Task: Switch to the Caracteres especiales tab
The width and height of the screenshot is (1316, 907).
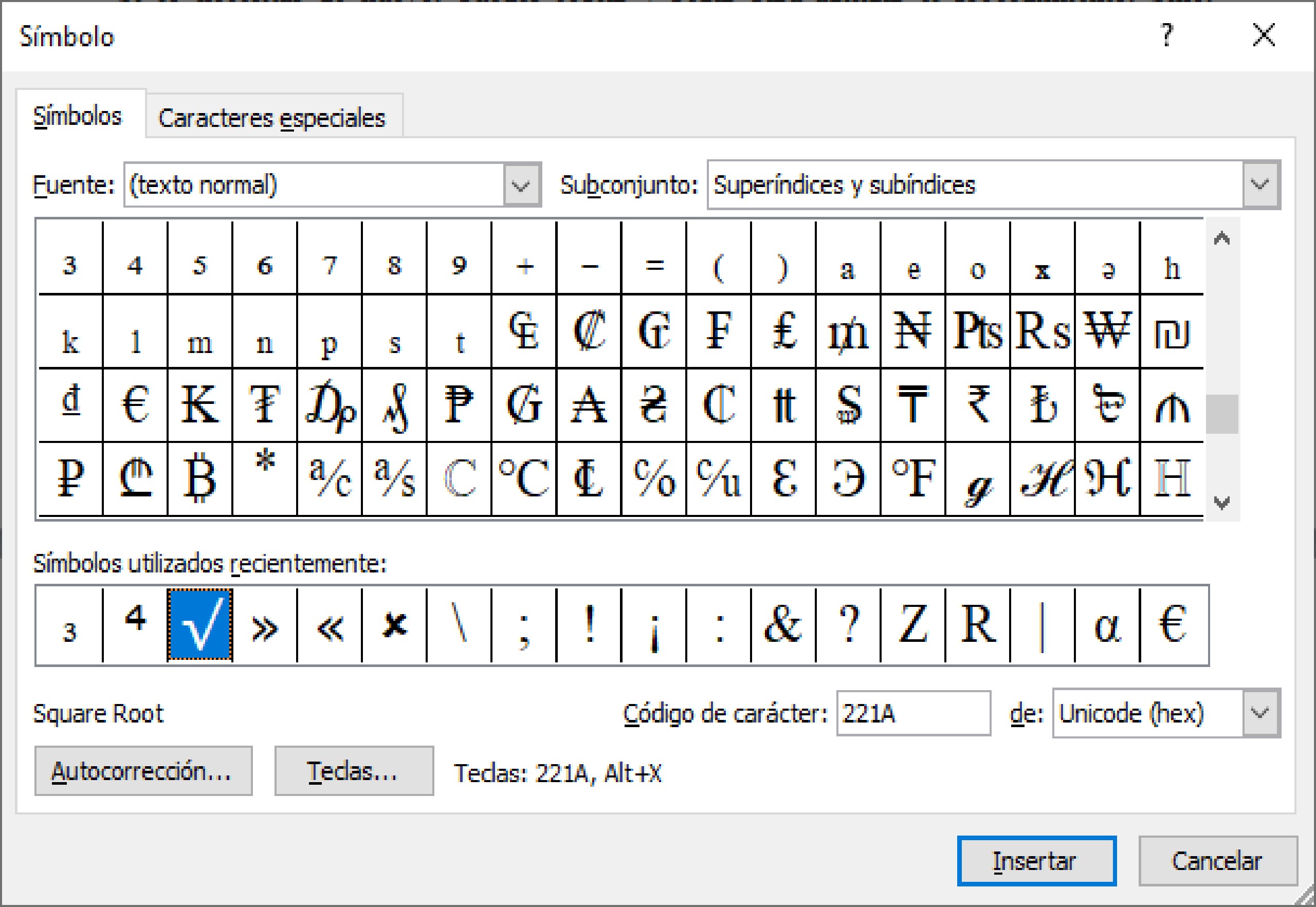Action: (x=273, y=117)
